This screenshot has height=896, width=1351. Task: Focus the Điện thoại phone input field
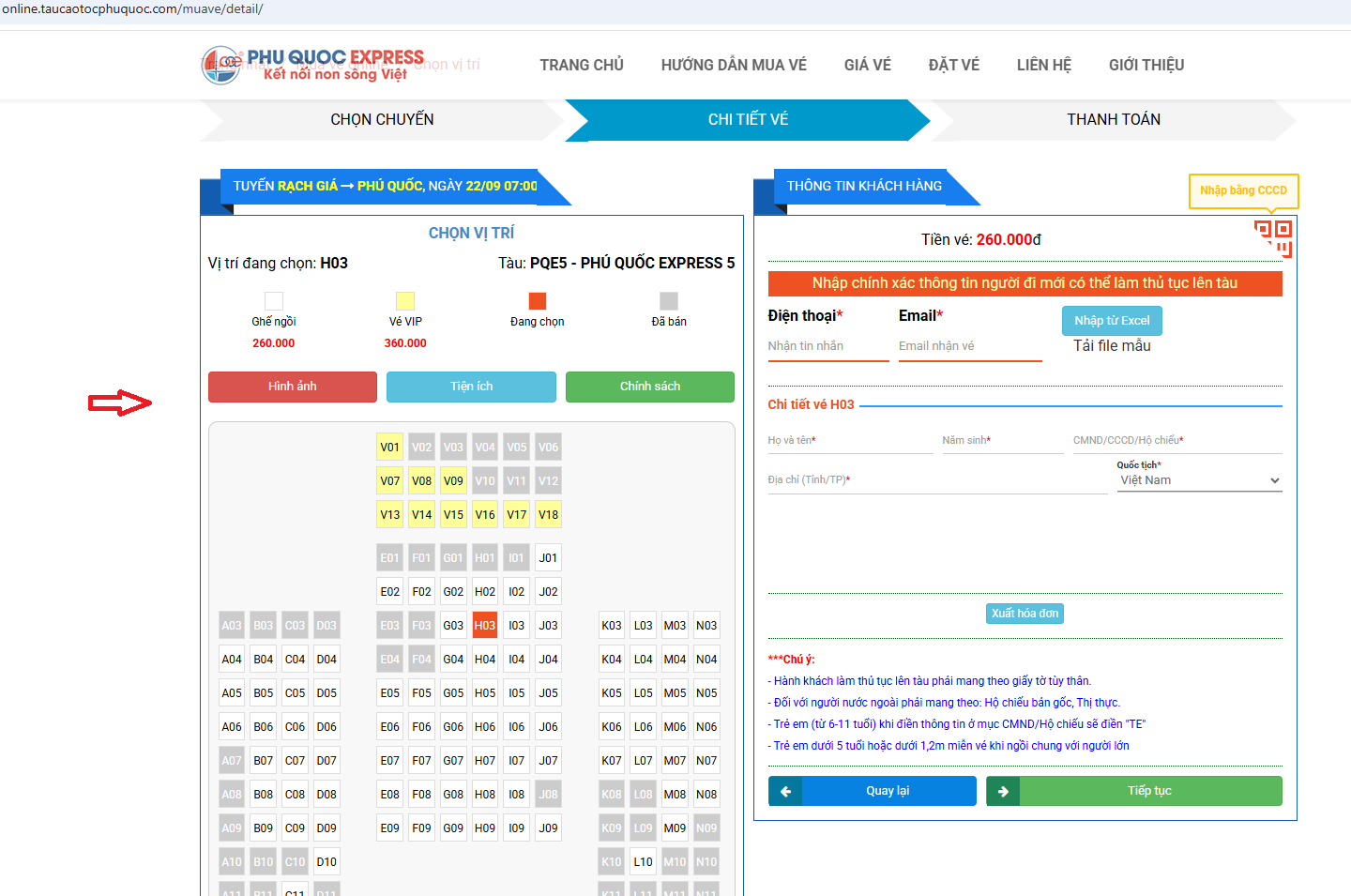[x=828, y=347]
